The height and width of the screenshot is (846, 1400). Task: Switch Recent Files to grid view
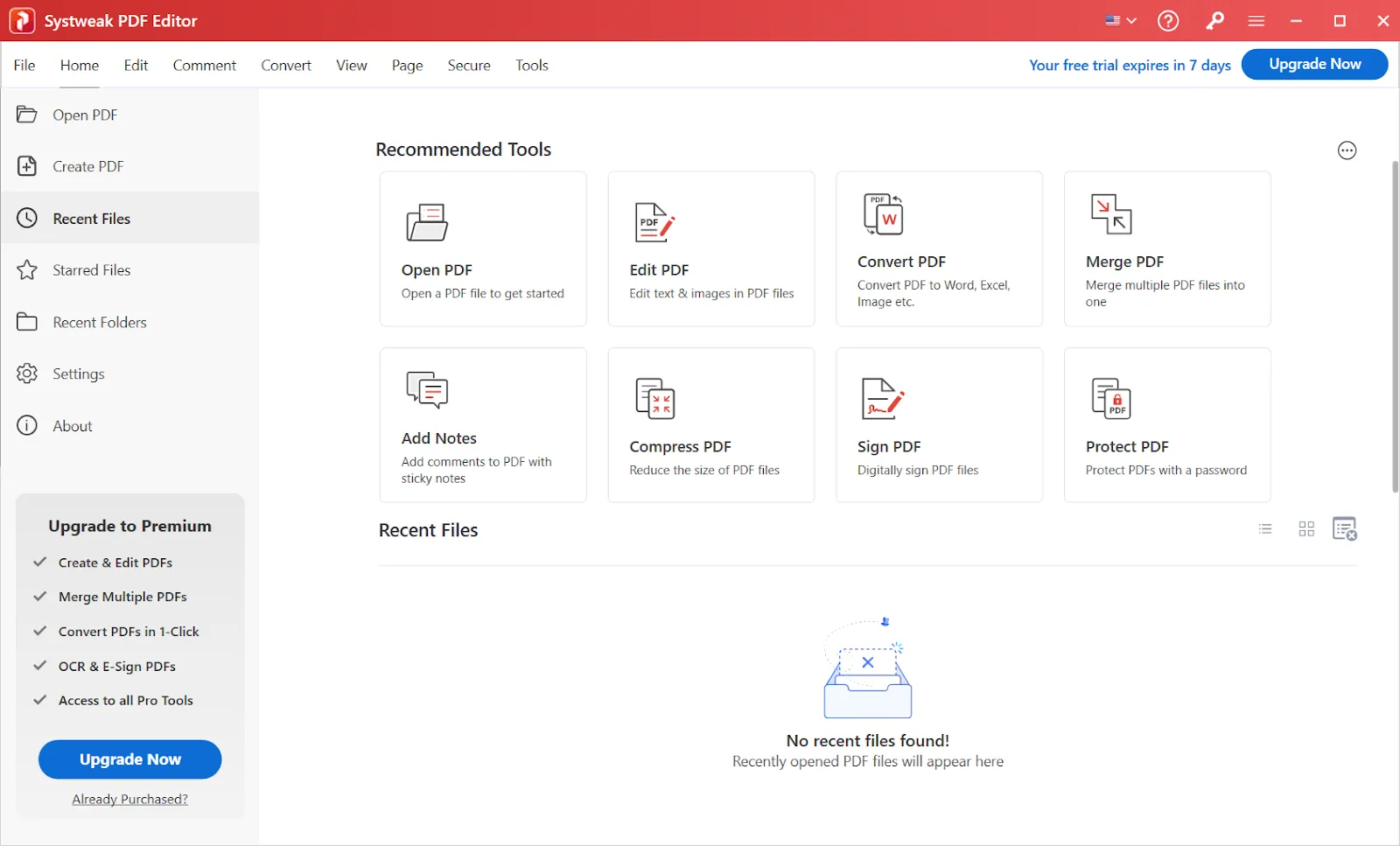point(1305,528)
